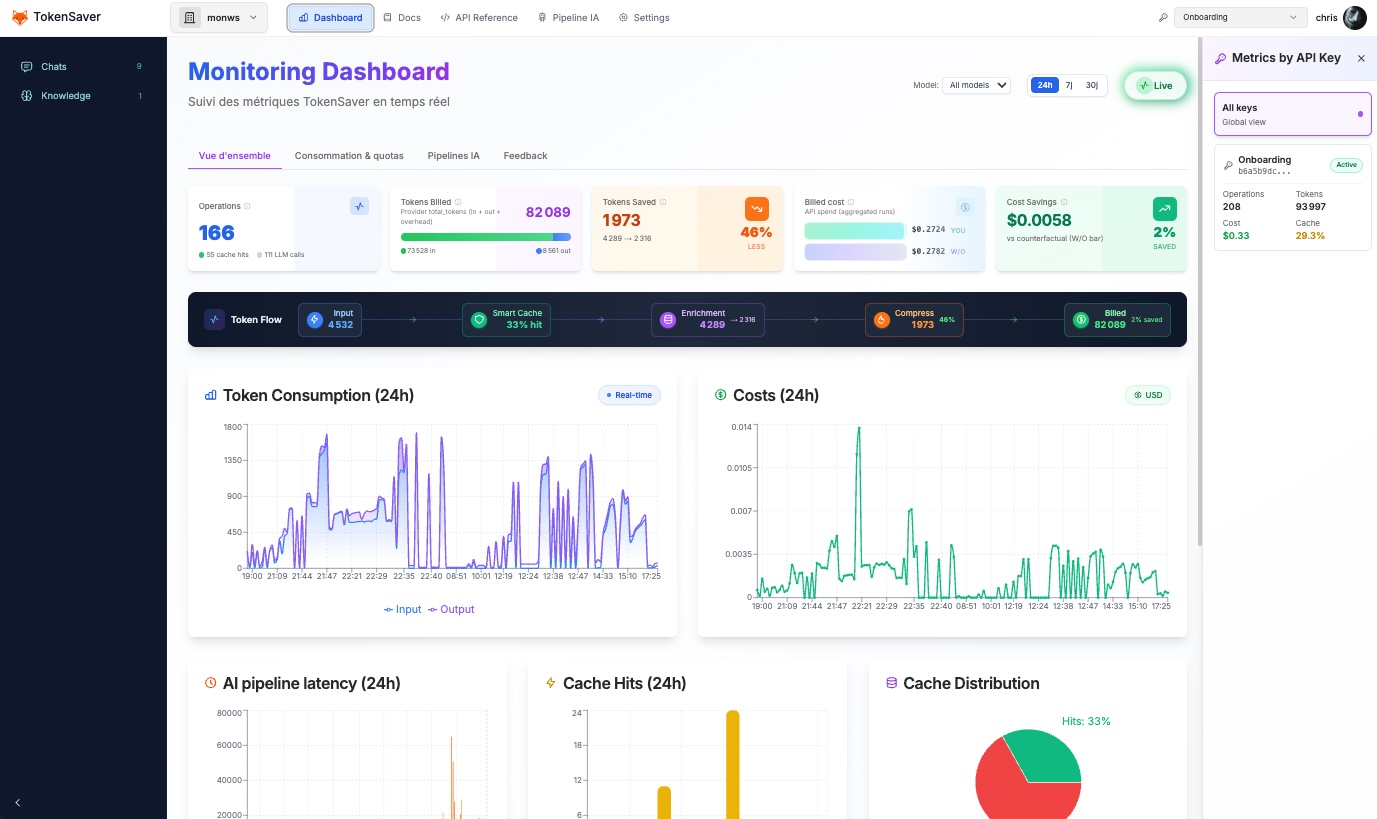Click the TokenSaver fox logo

(20, 17)
